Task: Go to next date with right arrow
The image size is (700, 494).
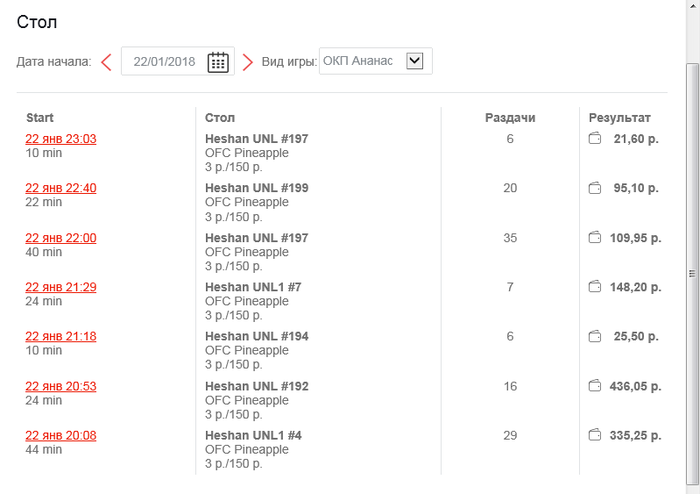Action: coord(248,62)
